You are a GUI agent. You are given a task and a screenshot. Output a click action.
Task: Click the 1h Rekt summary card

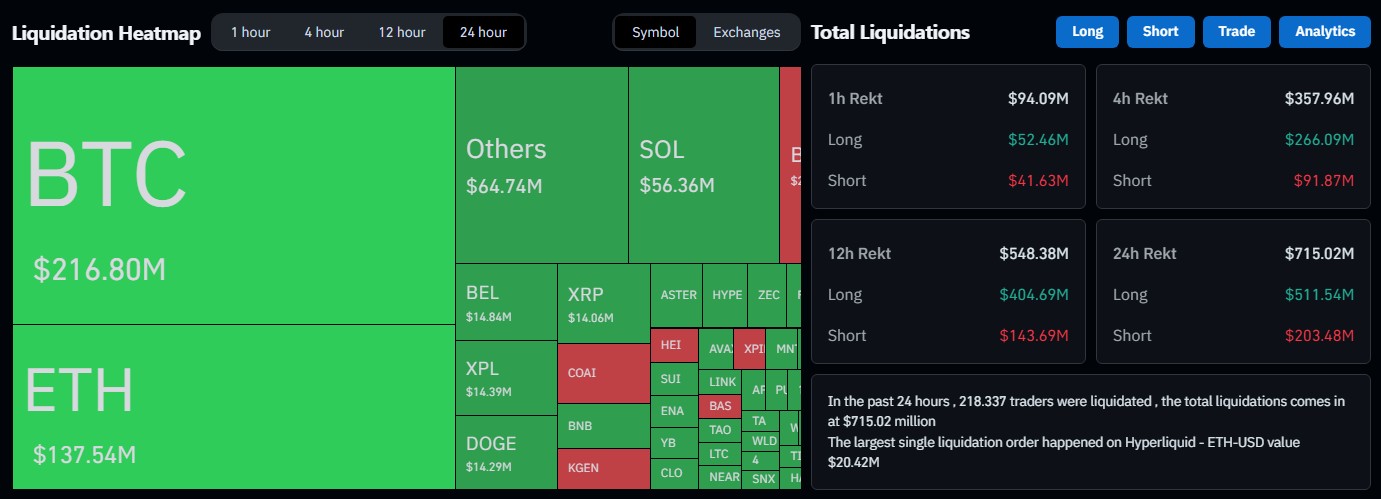click(x=947, y=136)
